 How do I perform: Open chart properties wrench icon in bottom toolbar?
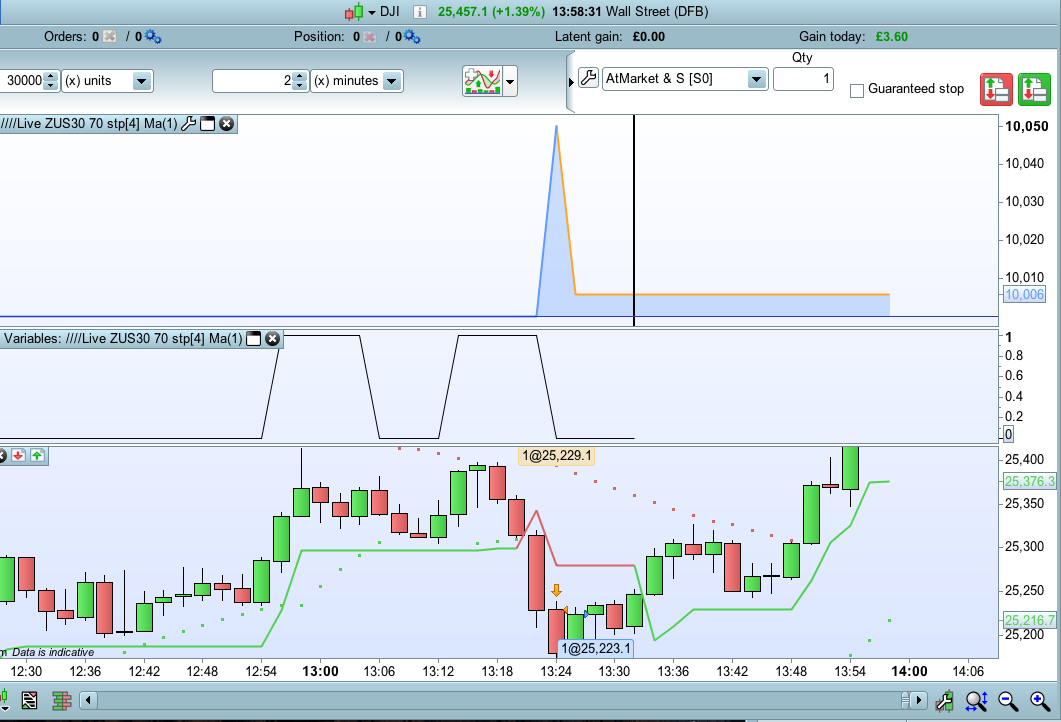(x=945, y=701)
